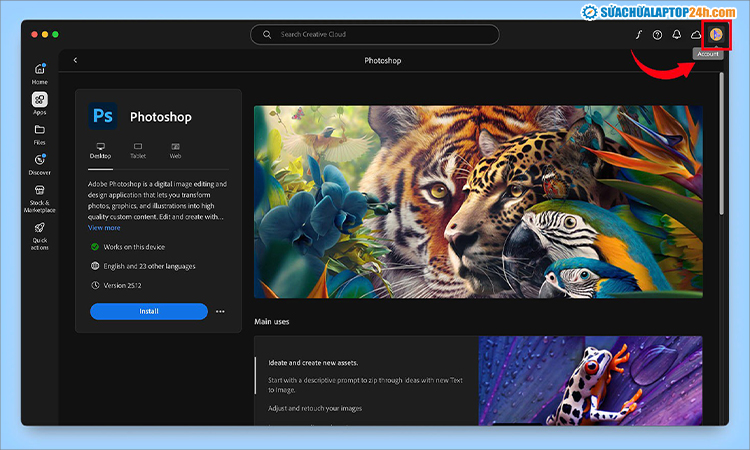This screenshot has width=750, height=450.
Task: Show notifications via the bell icon
Action: point(676,34)
